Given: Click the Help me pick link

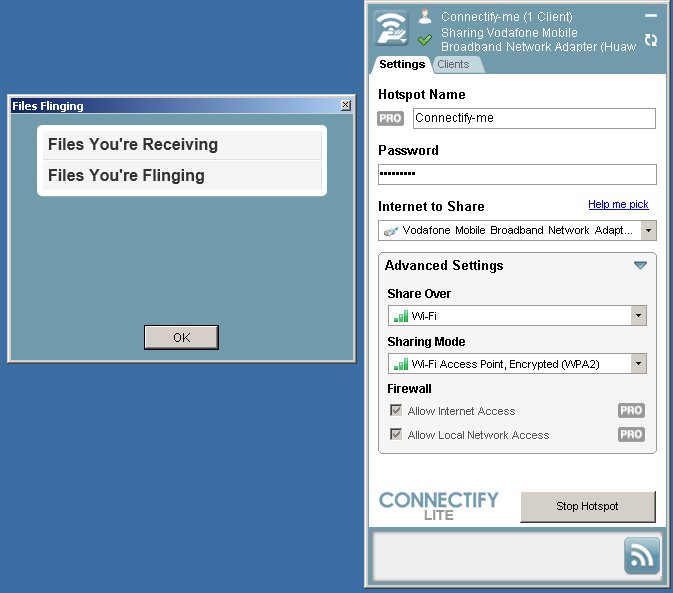Looking at the screenshot, I should [x=618, y=204].
